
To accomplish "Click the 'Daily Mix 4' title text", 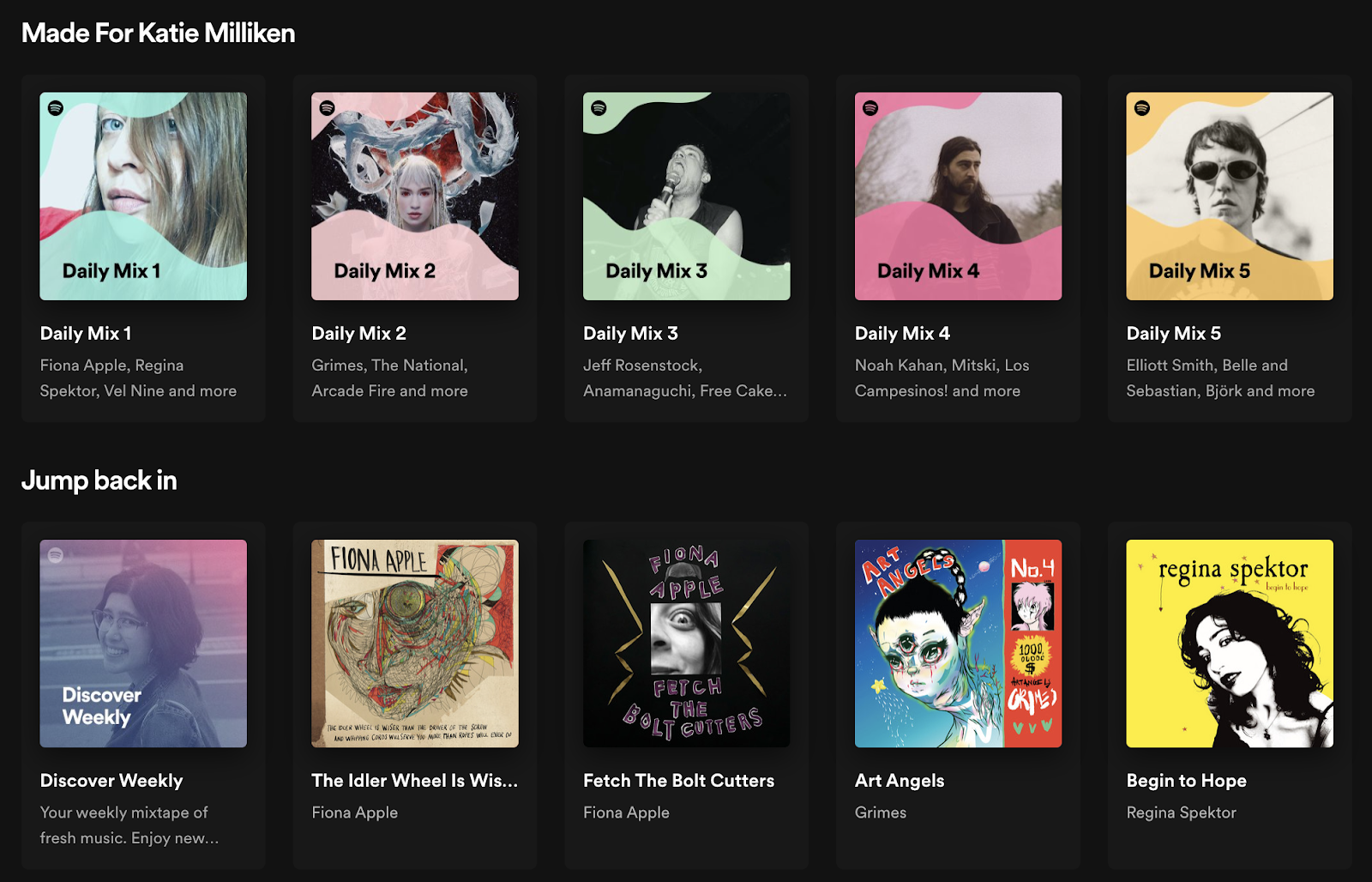I will [x=902, y=334].
